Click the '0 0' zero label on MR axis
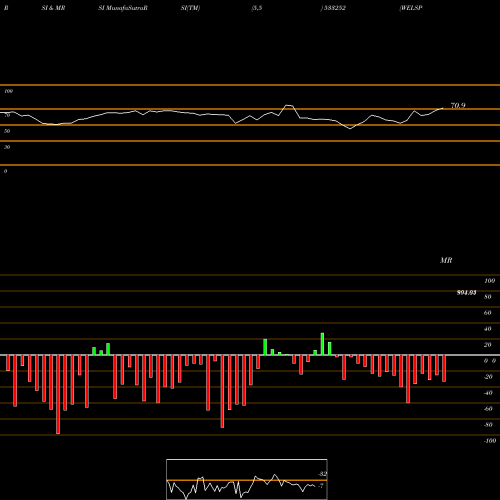This screenshot has width=500, height=500. tap(490, 361)
